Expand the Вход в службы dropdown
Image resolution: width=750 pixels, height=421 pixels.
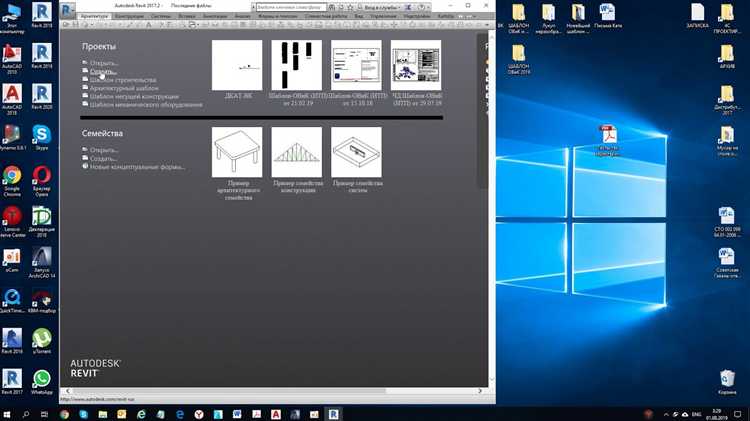click(381, 7)
